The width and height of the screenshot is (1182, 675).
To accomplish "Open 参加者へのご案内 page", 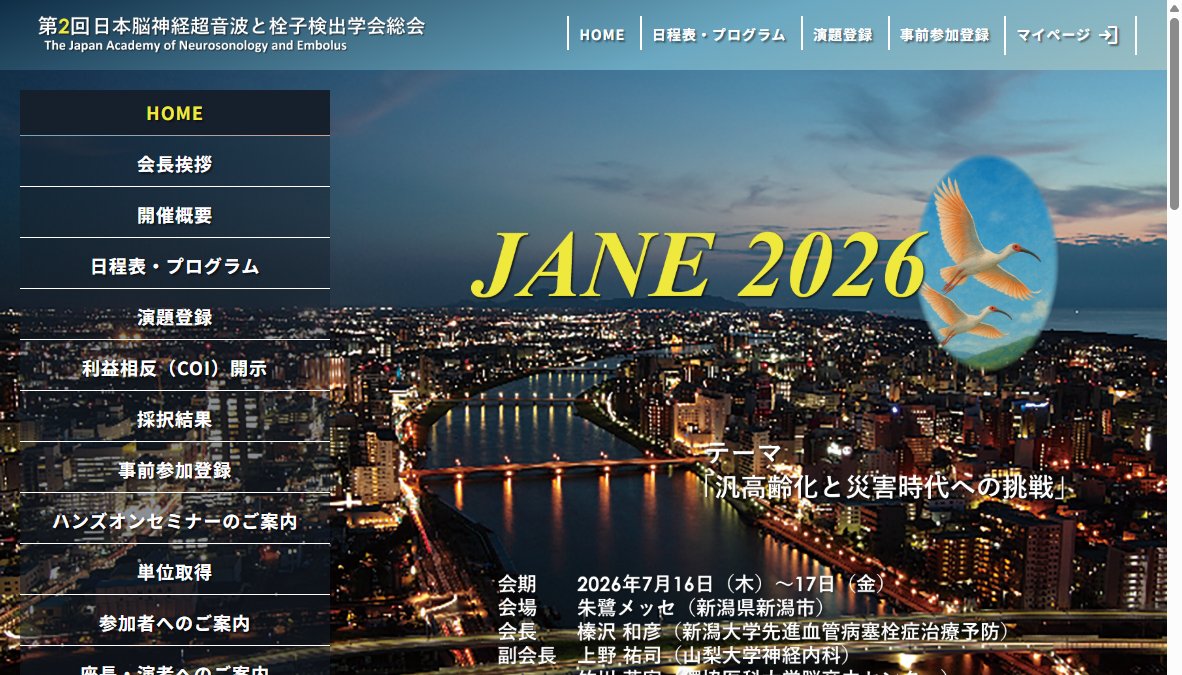I will [x=175, y=623].
